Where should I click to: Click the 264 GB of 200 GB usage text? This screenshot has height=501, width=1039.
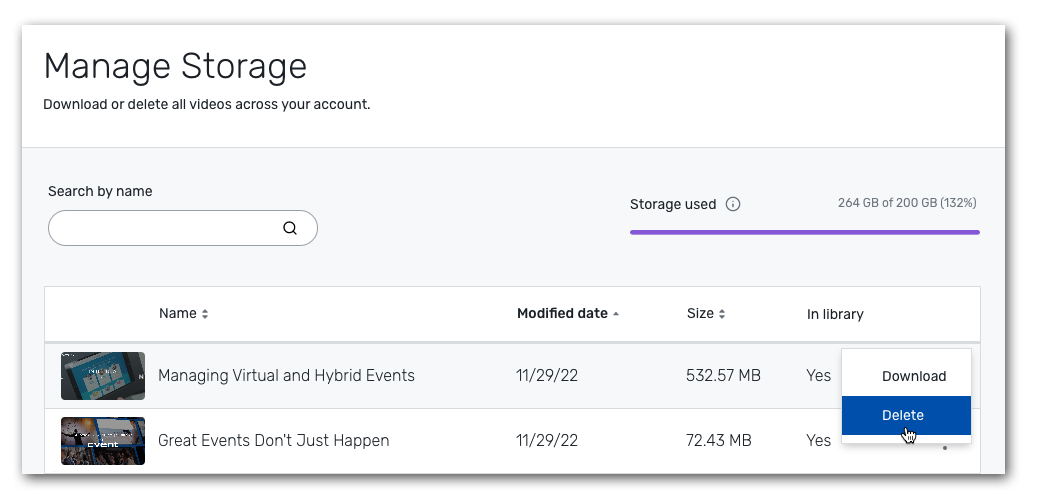906,203
